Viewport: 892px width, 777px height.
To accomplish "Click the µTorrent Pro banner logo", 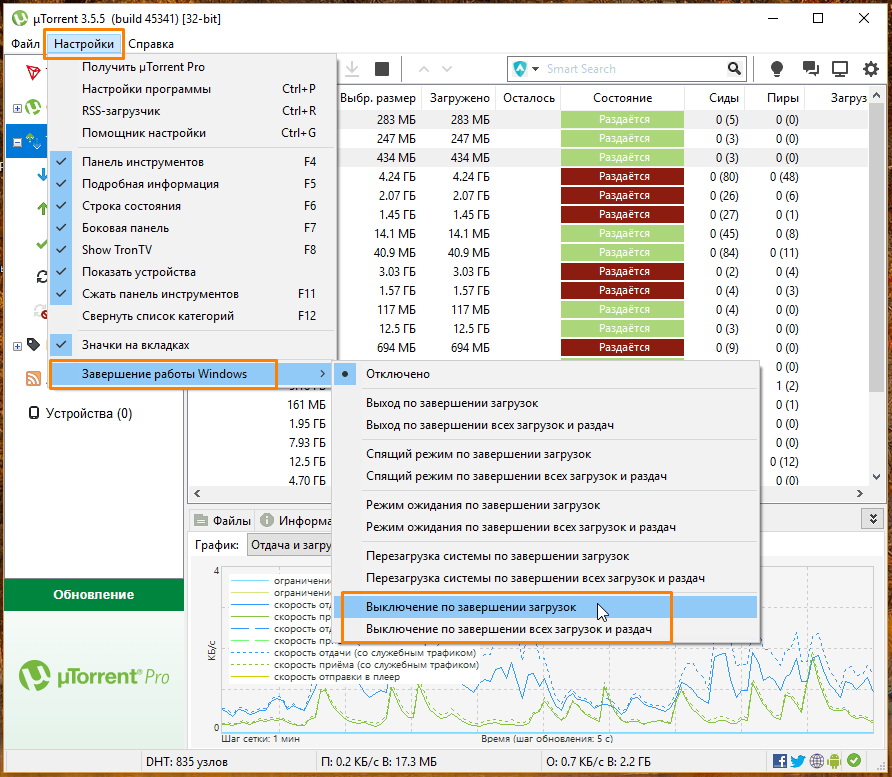I will (94, 676).
